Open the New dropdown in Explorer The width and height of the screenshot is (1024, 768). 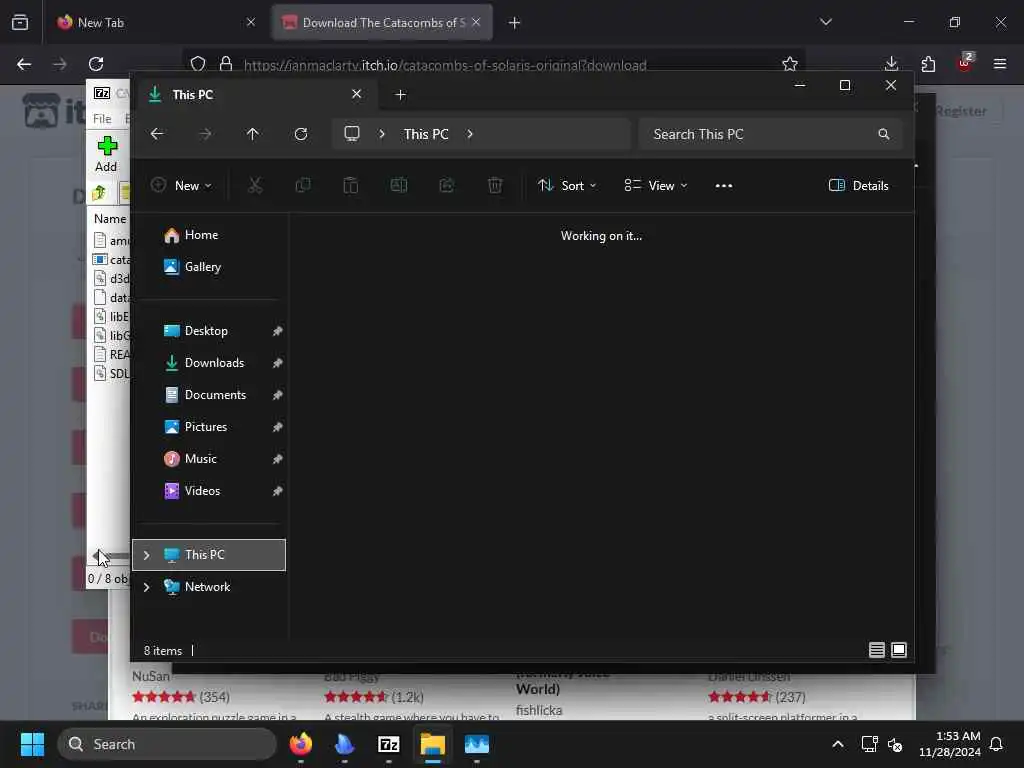(182, 185)
